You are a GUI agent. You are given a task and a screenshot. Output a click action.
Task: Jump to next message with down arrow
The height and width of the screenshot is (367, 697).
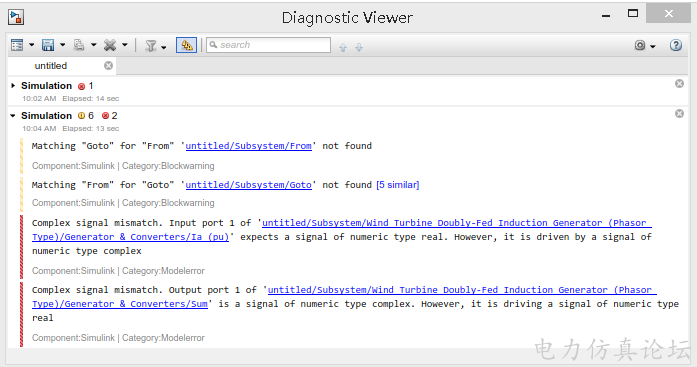click(359, 47)
